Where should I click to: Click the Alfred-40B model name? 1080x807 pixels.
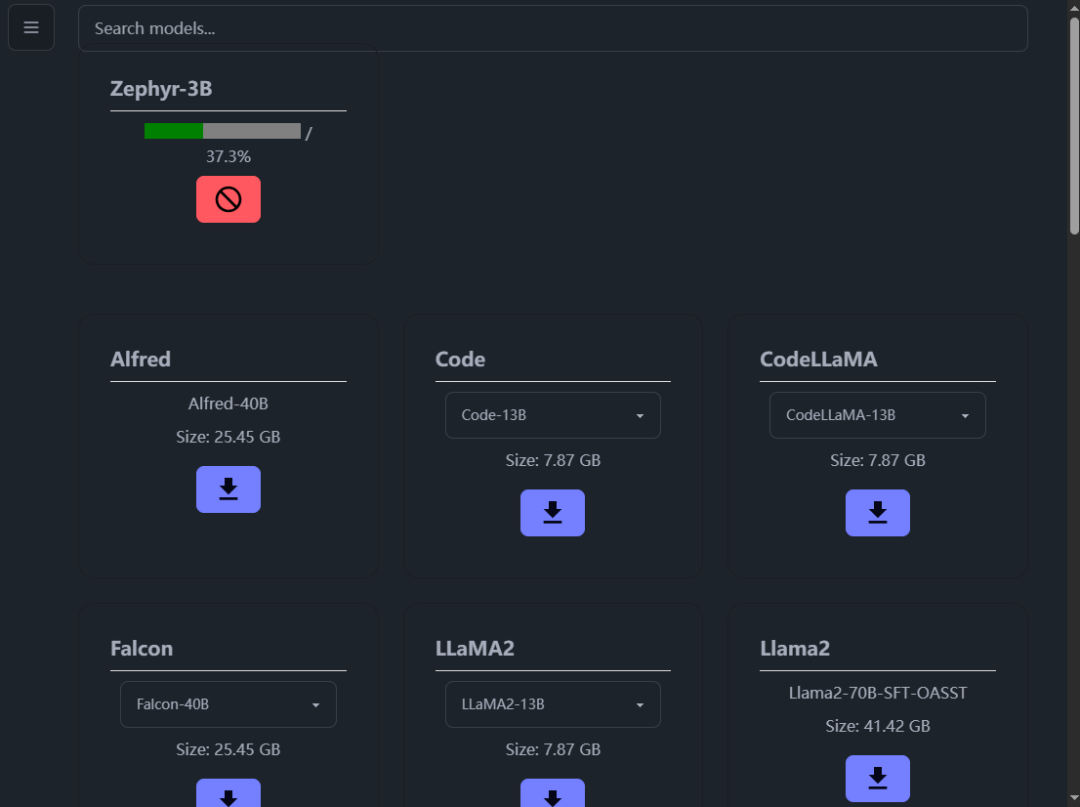228,404
